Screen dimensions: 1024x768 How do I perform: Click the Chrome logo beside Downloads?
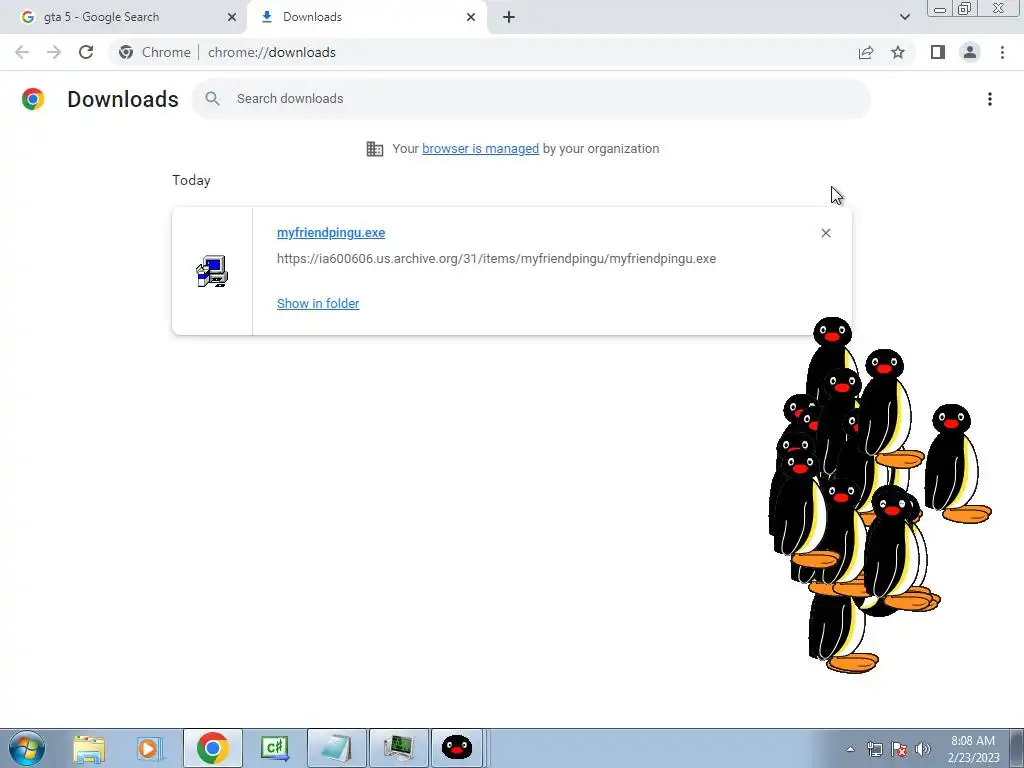tap(33, 99)
